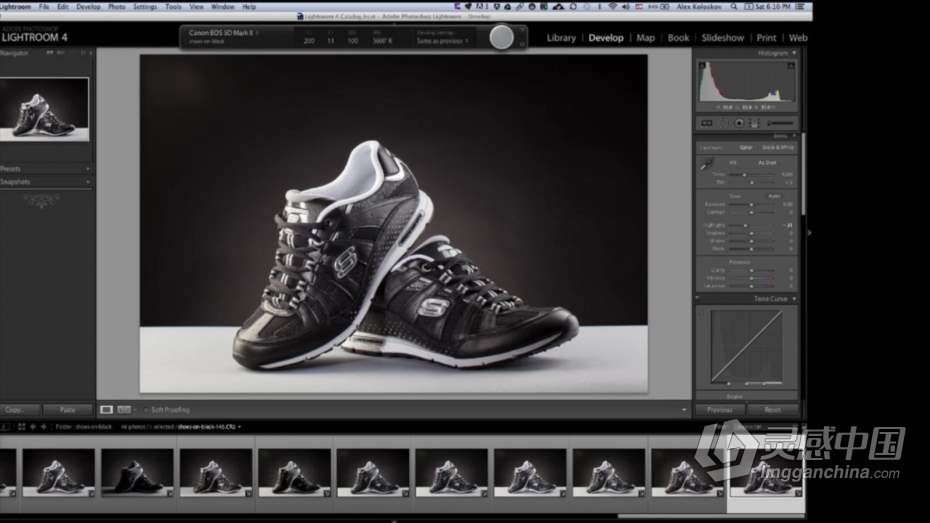Open the volume menu bar icon
This screenshot has width=930, height=523.
(625, 7)
